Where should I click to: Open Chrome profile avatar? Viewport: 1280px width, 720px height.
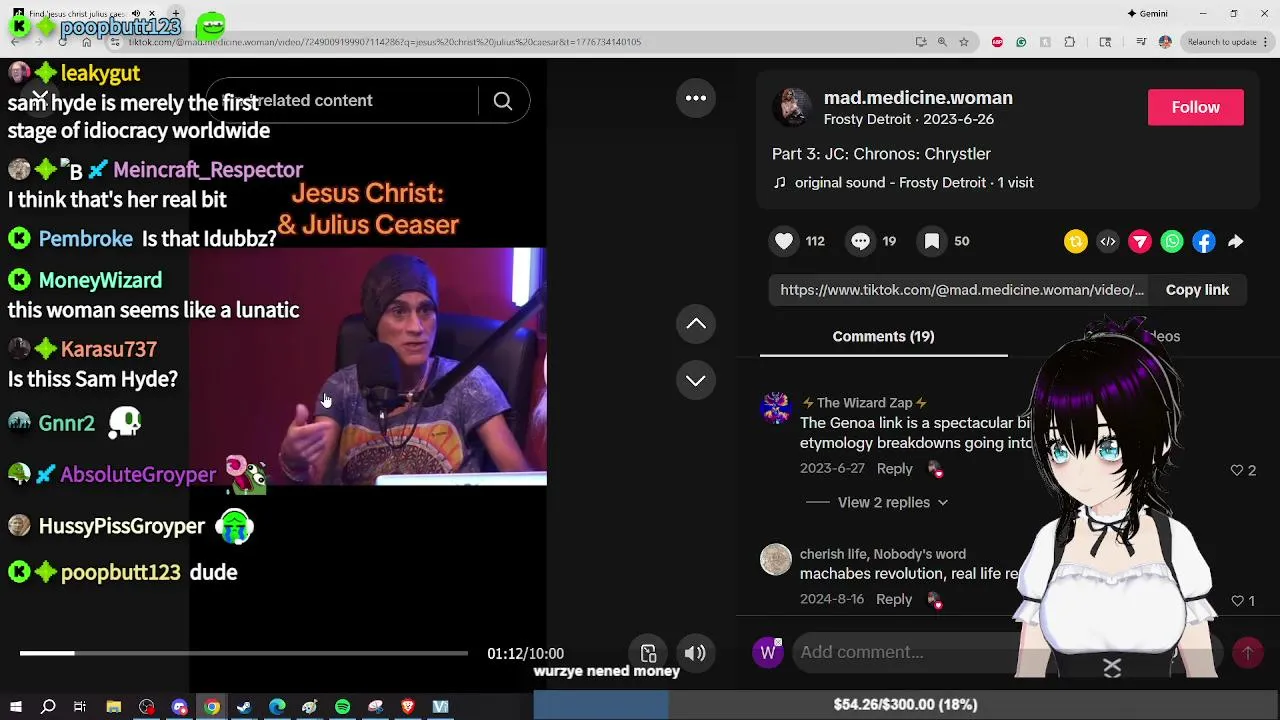[1165, 42]
